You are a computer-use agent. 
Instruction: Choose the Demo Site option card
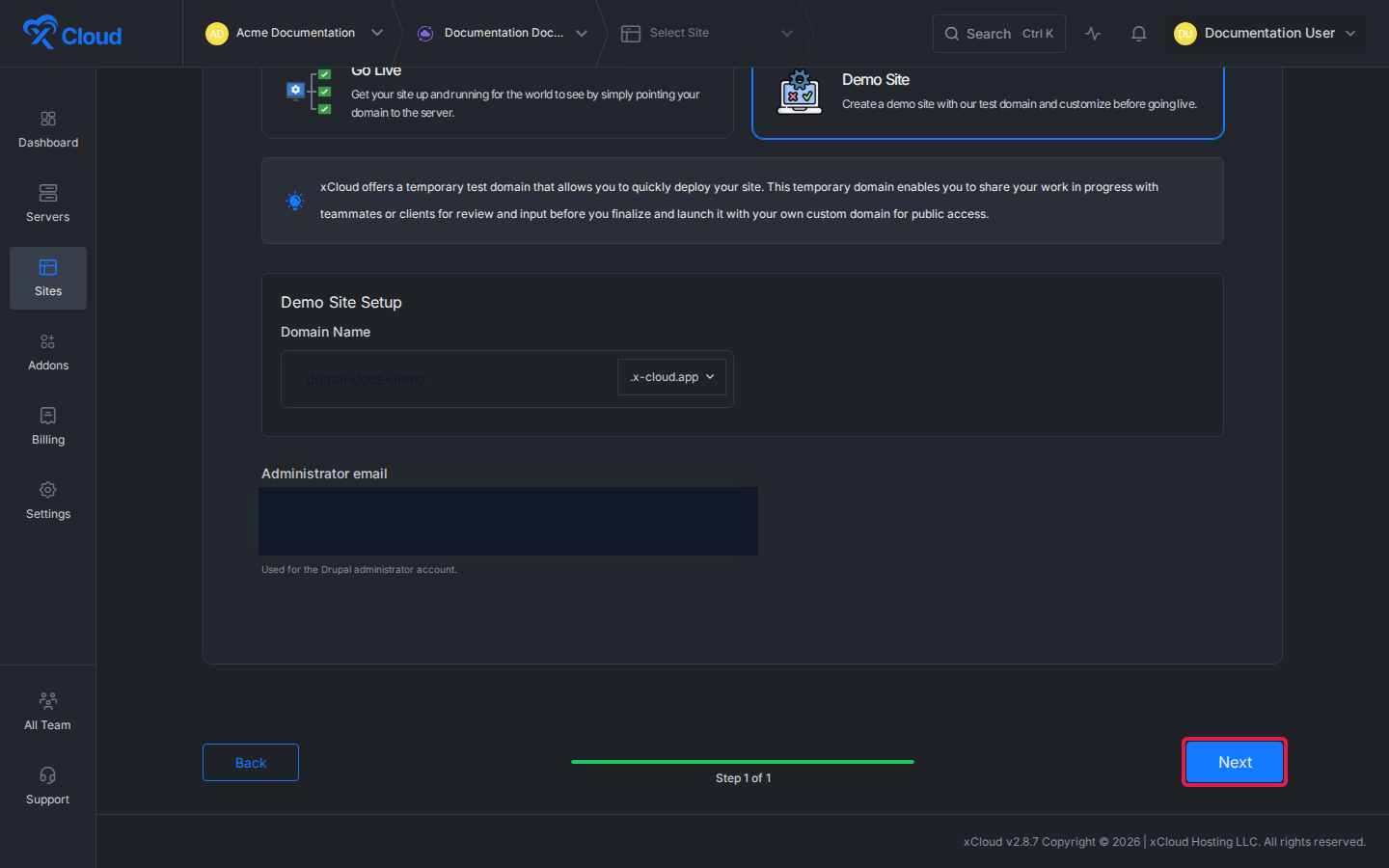(x=988, y=102)
